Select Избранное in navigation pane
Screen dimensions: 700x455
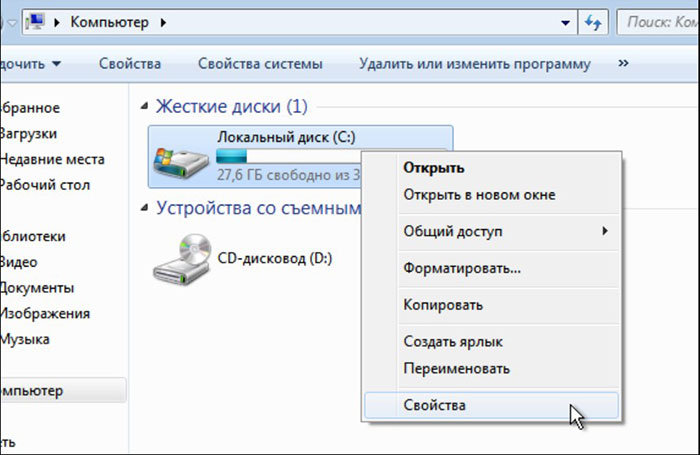pyautogui.click(x=30, y=108)
